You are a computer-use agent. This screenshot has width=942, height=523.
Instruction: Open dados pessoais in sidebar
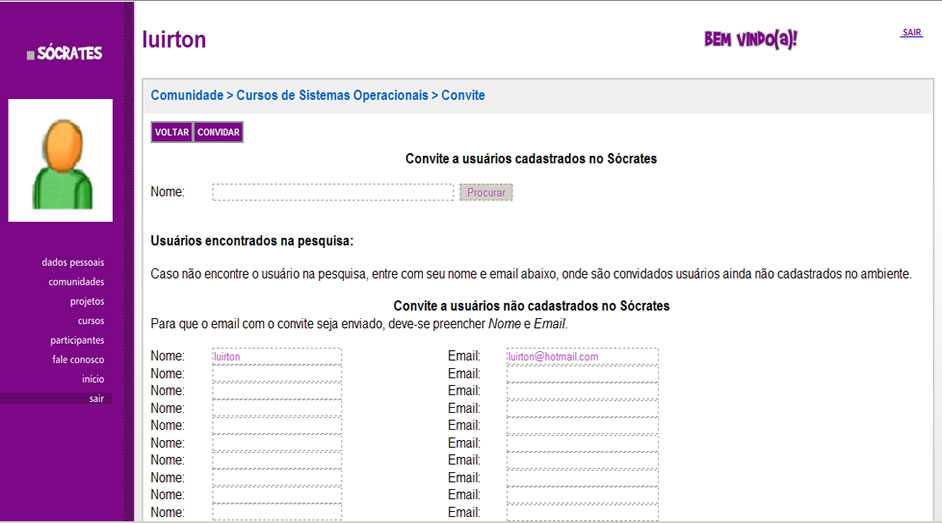tap(73, 263)
